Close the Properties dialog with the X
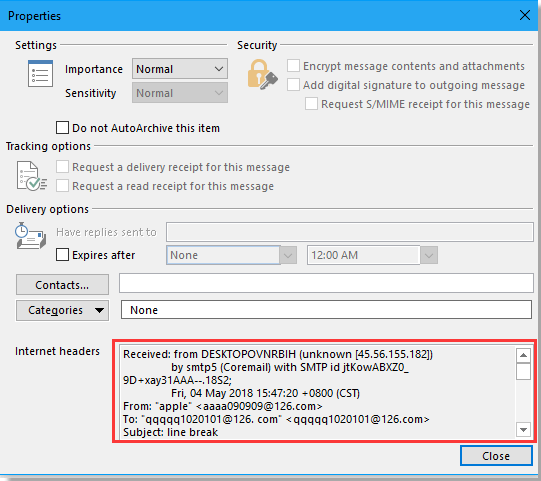The height and width of the screenshot is (481, 541). [x=525, y=15]
